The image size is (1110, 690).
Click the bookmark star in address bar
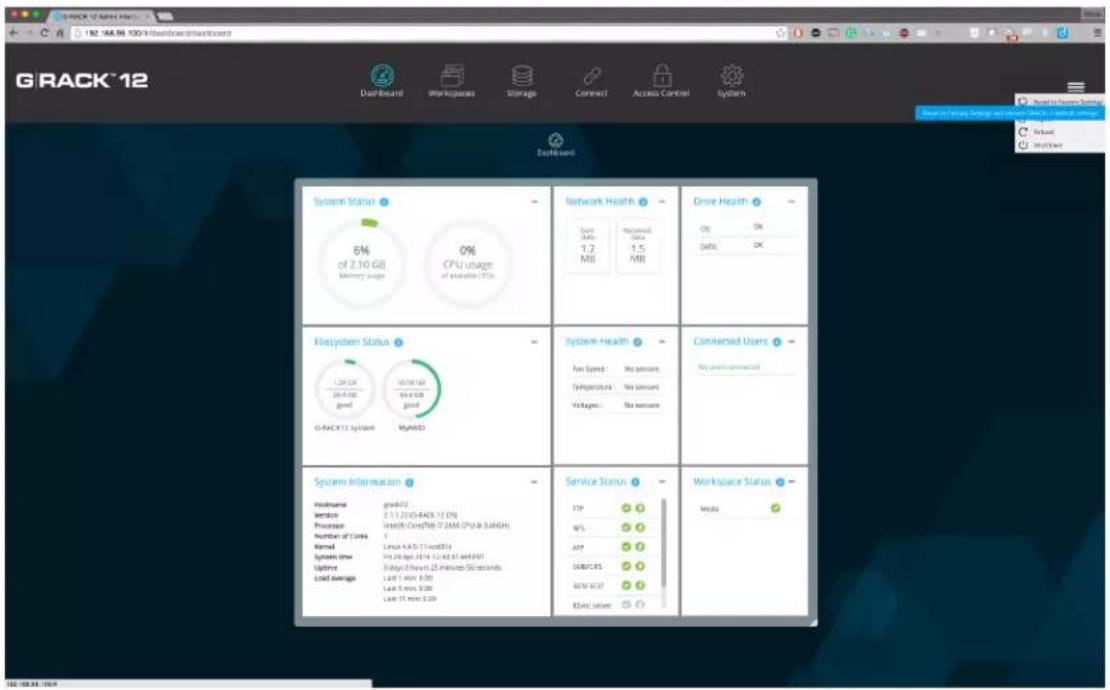click(780, 33)
